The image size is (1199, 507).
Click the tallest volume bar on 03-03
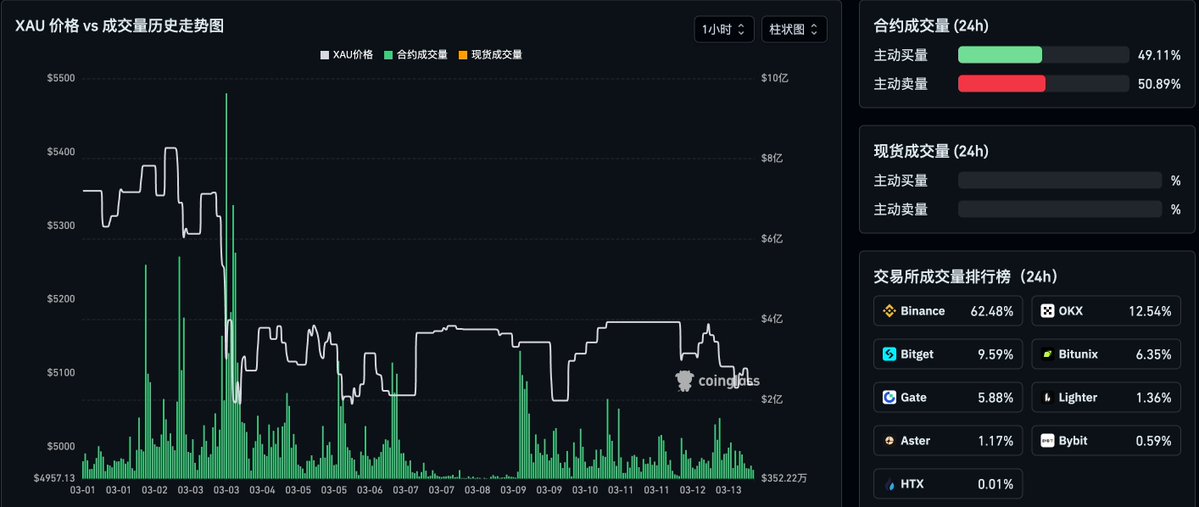pyautogui.click(x=226, y=285)
